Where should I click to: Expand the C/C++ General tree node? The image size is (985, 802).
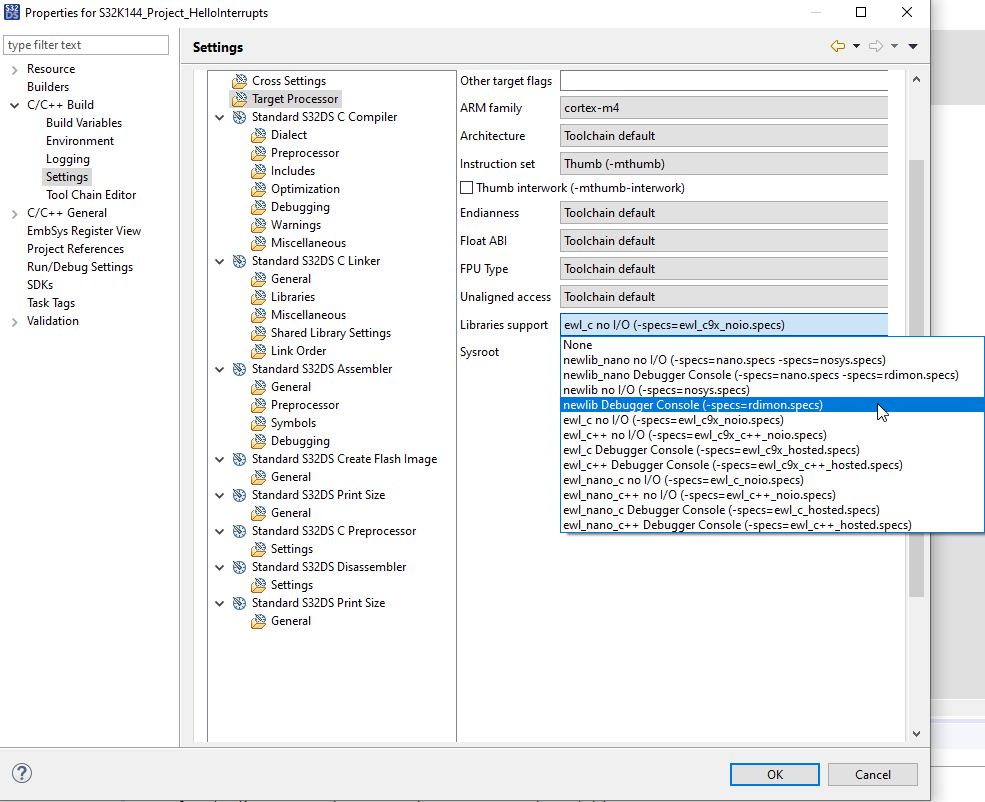(x=14, y=213)
